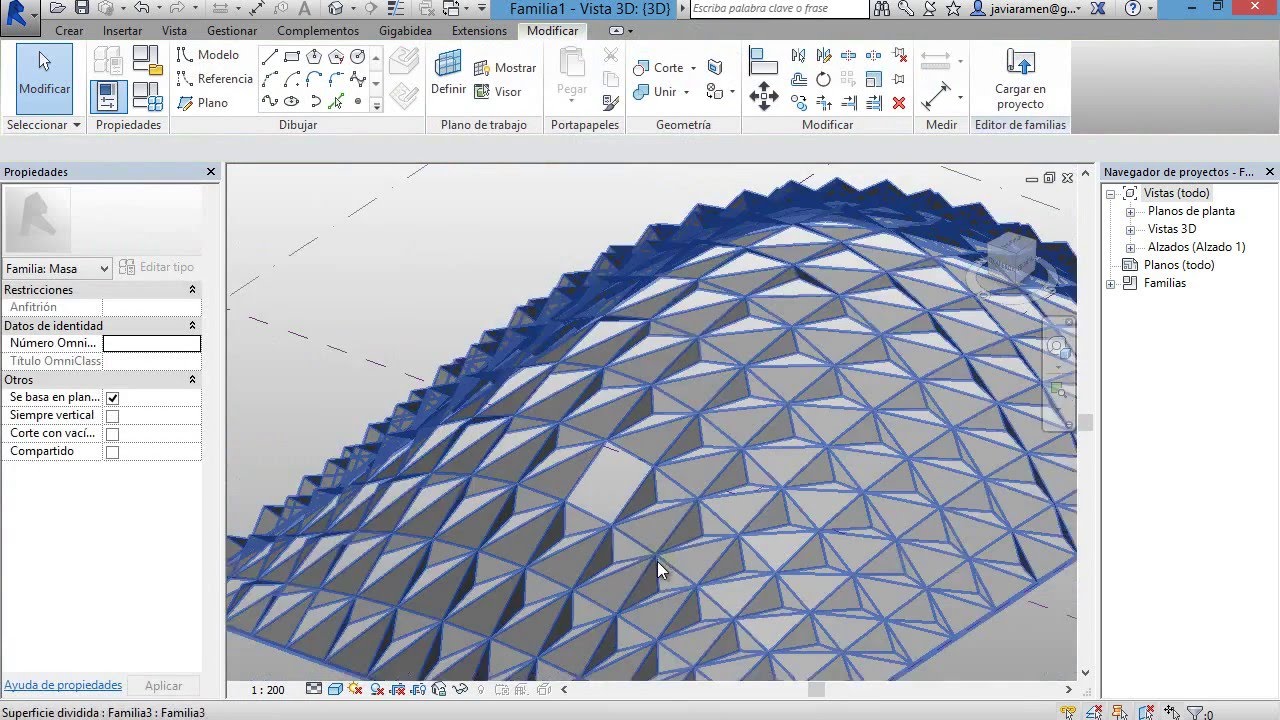
Task: Select the Ellipse draw tool
Action: (x=292, y=101)
